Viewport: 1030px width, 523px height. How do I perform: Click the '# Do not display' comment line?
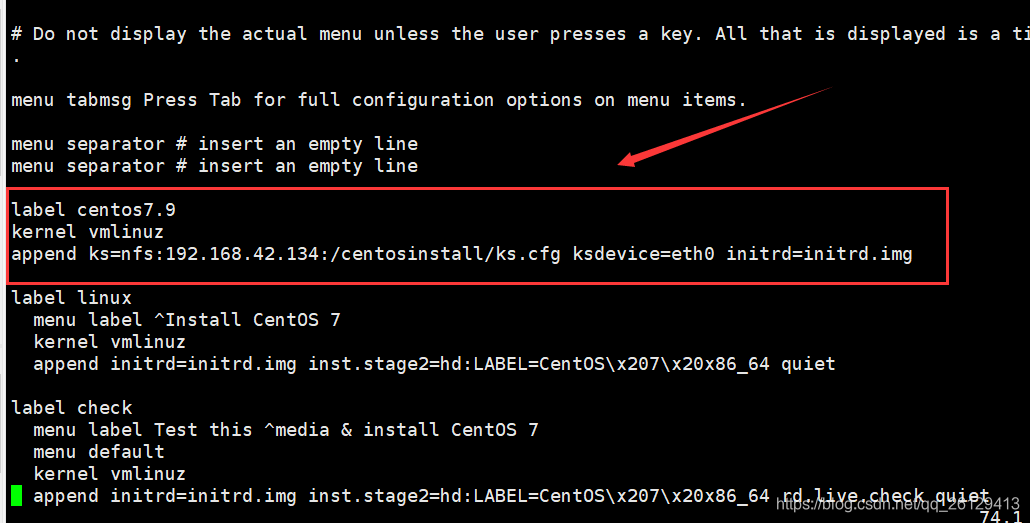click(x=520, y=34)
